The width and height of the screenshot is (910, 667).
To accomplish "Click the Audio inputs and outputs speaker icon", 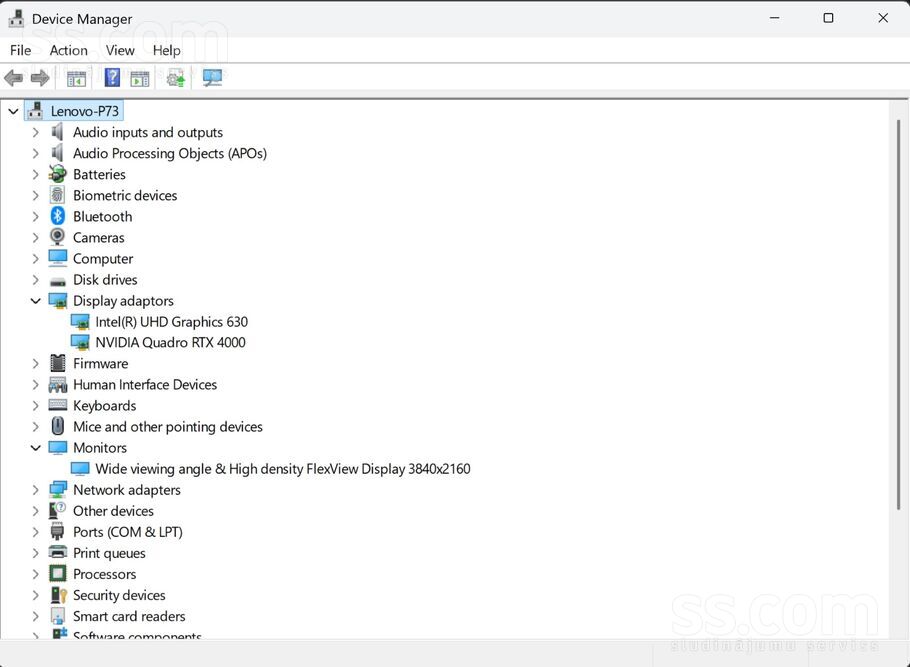I will [57, 132].
